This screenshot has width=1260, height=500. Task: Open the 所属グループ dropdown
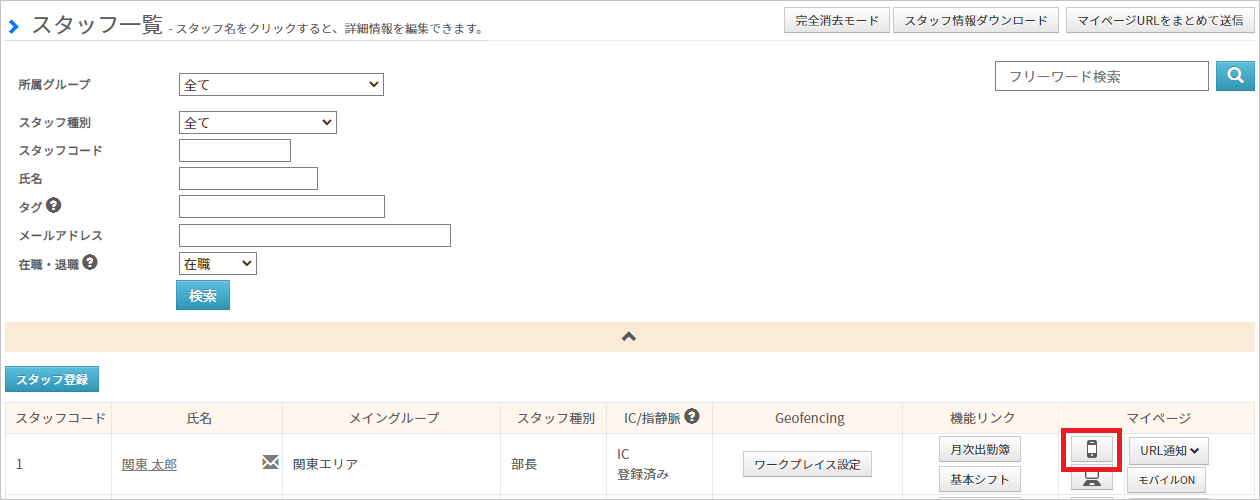[x=281, y=85]
